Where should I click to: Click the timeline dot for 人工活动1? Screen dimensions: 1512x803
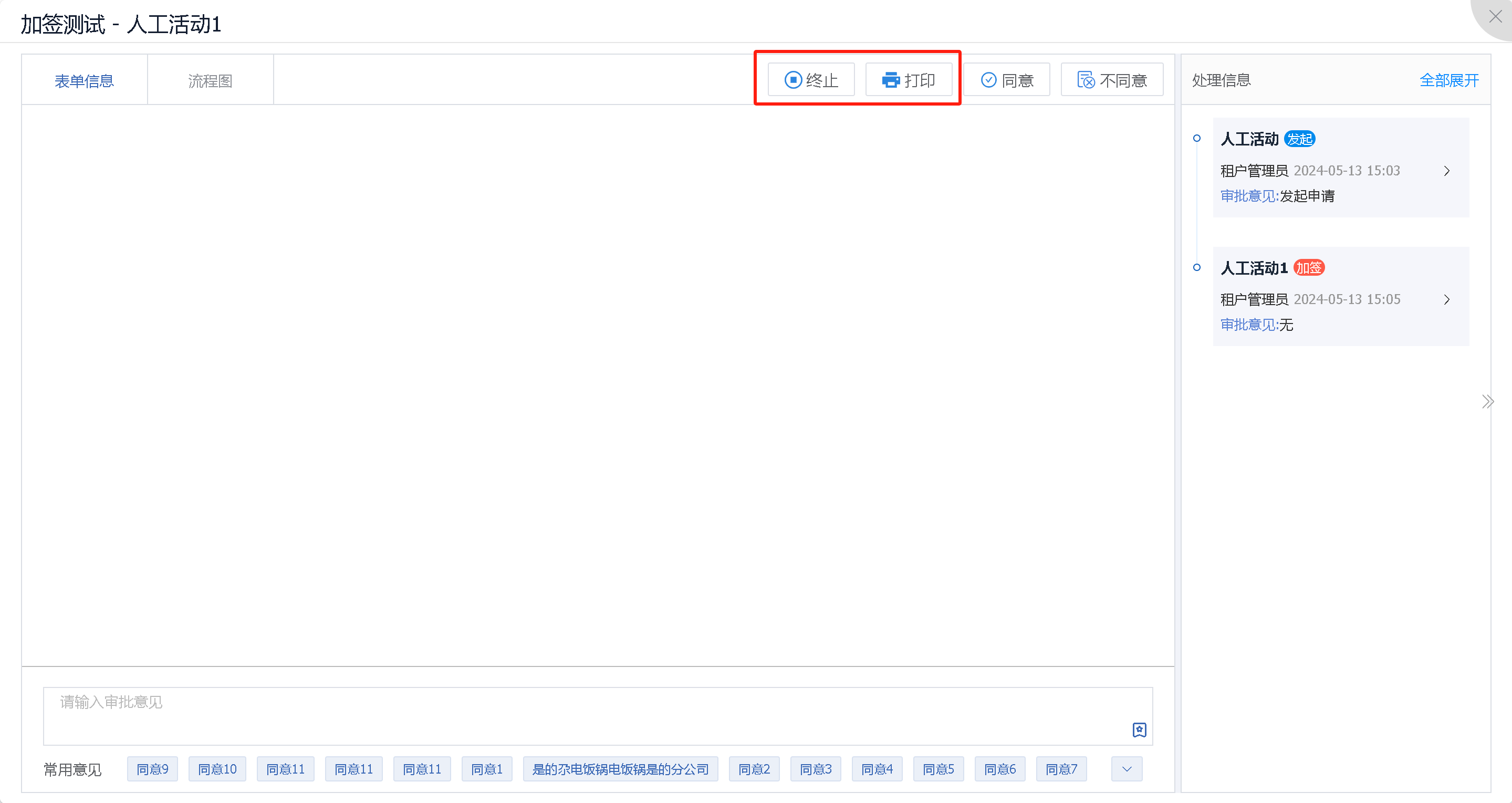[1197, 268]
